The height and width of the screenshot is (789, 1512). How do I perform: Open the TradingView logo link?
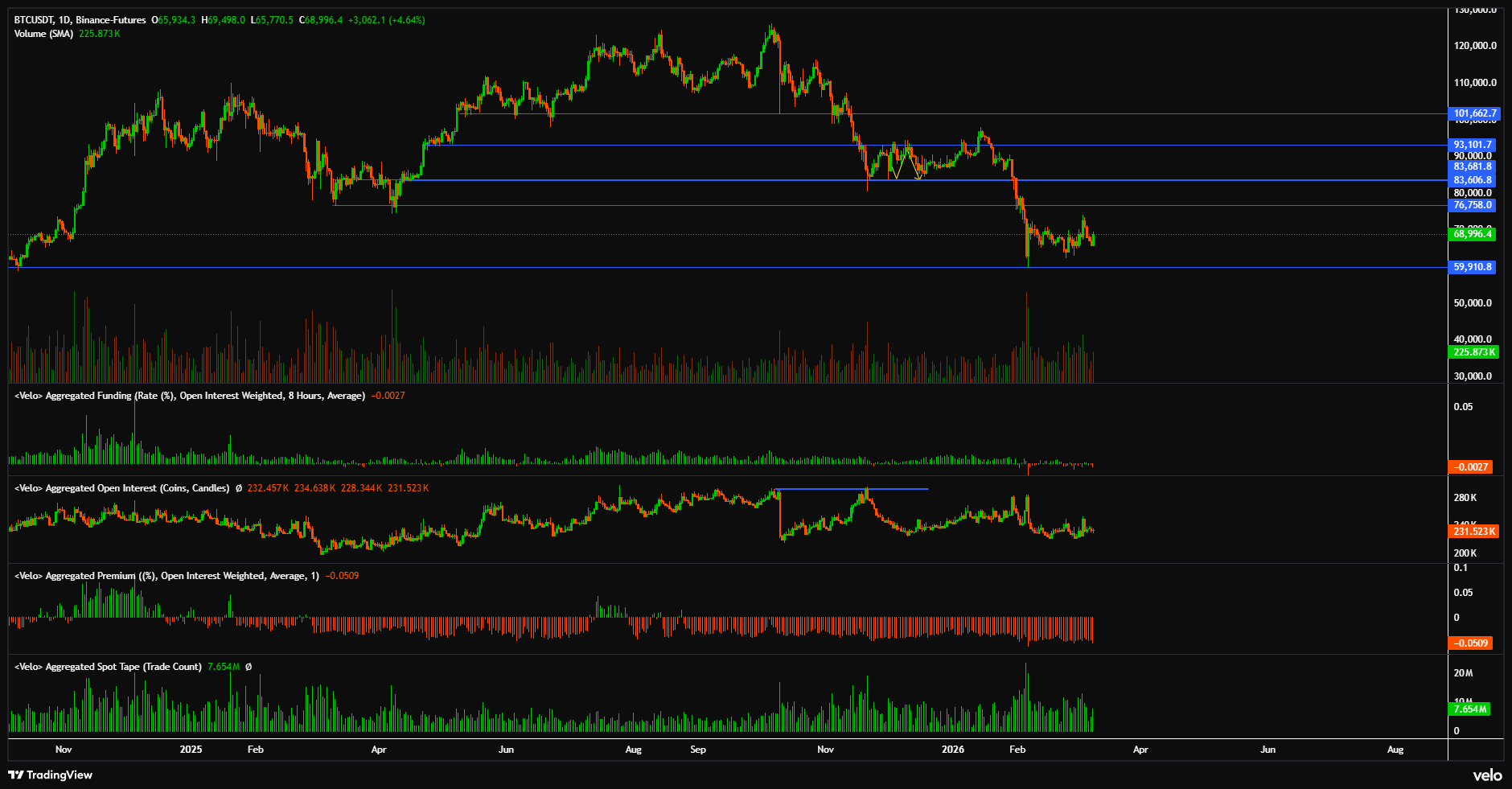point(50,775)
